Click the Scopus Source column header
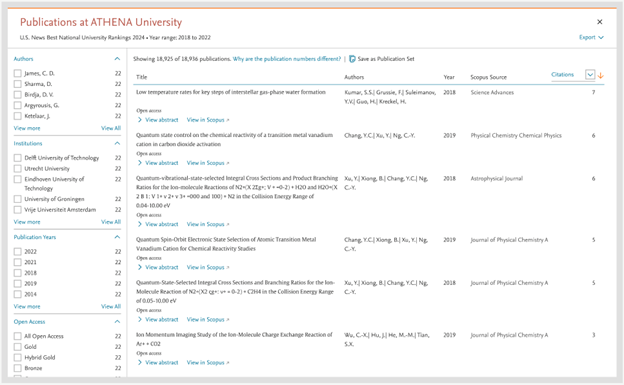The height and width of the screenshot is (385, 624). (x=489, y=77)
